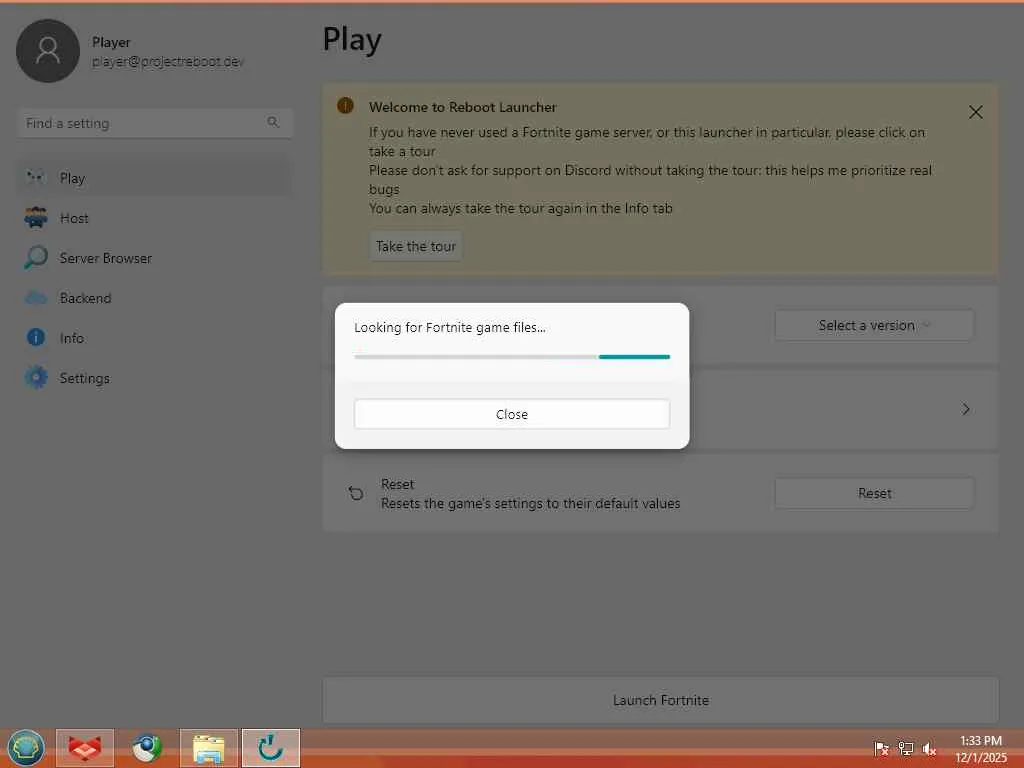Viewport: 1024px width, 768px height.
Task: Expand the row with right chevron
Action: click(x=965, y=409)
